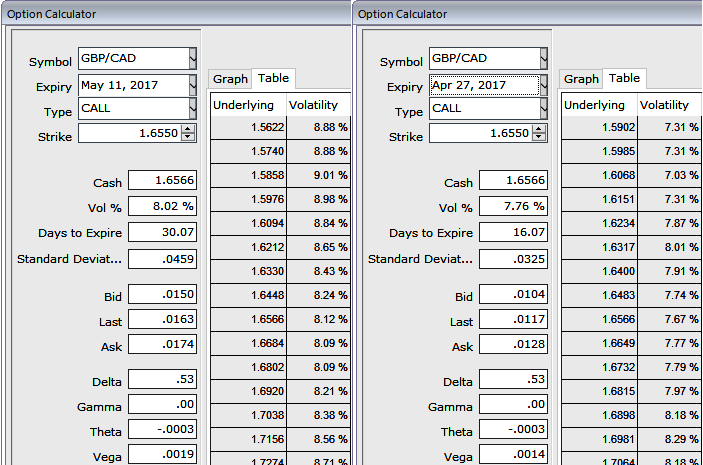The height and width of the screenshot is (465, 703).
Task: Click Delta field in left calculator
Action: pos(162,379)
